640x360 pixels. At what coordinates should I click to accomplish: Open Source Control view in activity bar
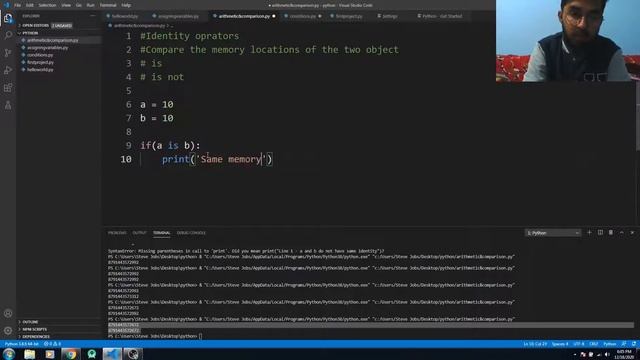[x=8, y=53]
